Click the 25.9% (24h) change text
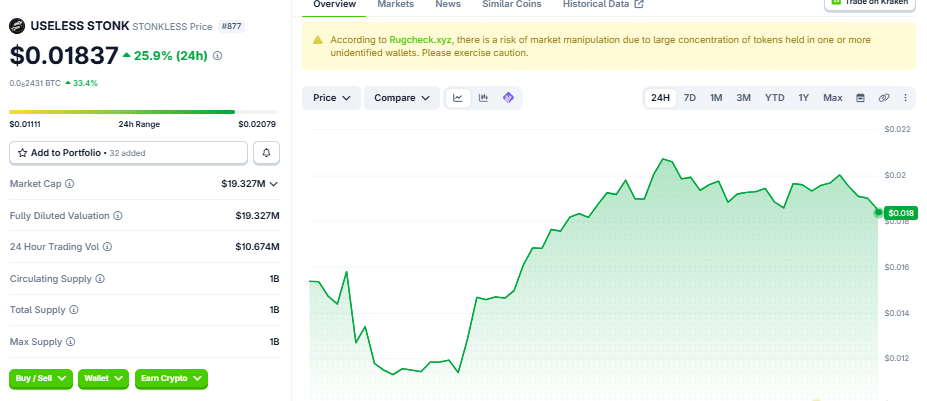 (x=171, y=56)
